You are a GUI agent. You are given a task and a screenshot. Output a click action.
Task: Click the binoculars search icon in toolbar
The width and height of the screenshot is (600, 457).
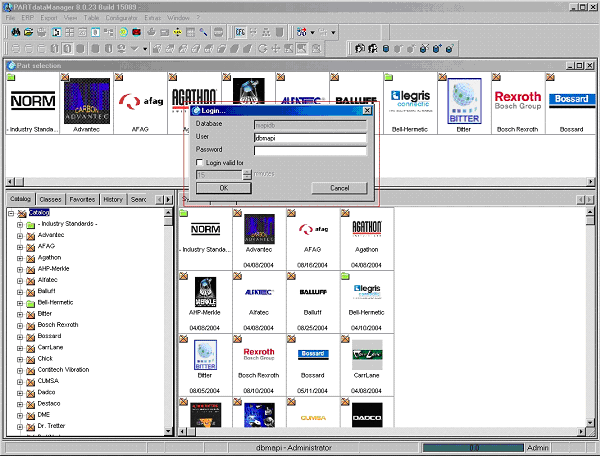15,32
